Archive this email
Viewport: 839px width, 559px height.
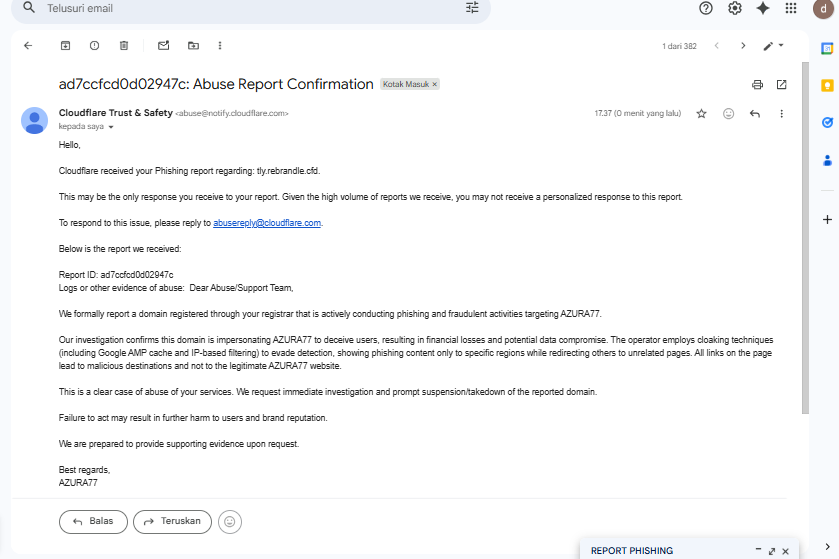pos(65,45)
